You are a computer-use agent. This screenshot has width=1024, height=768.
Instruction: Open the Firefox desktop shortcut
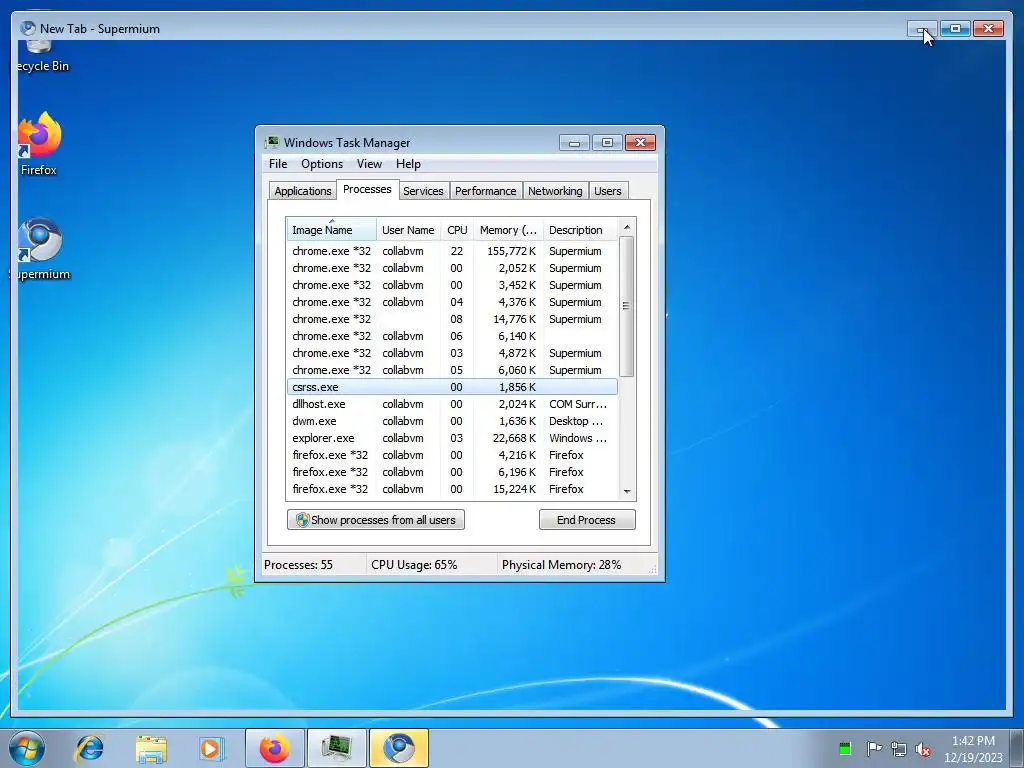click(x=39, y=144)
